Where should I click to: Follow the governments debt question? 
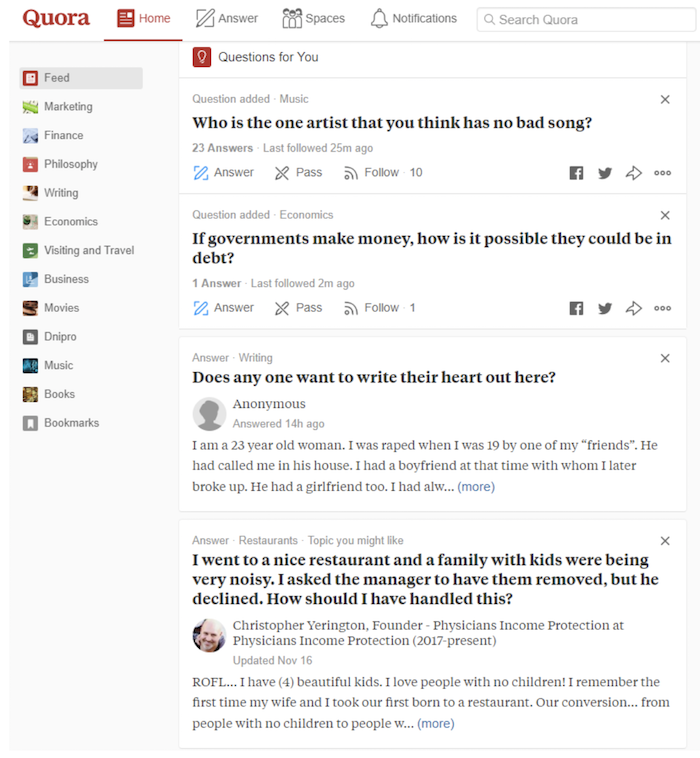pyautogui.click(x=379, y=308)
